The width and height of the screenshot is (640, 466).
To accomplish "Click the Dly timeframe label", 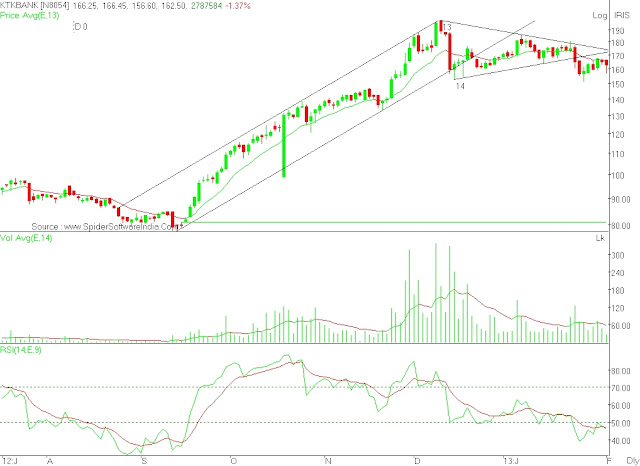I will [x=633, y=461].
